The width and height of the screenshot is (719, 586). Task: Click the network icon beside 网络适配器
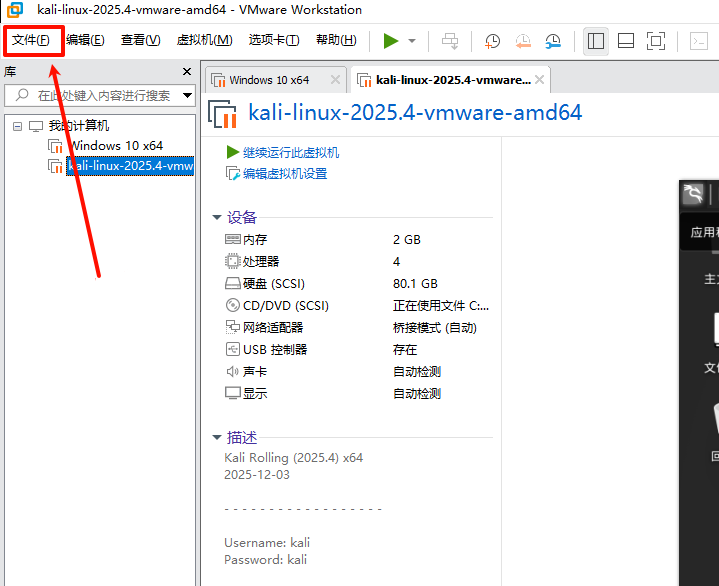232,327
